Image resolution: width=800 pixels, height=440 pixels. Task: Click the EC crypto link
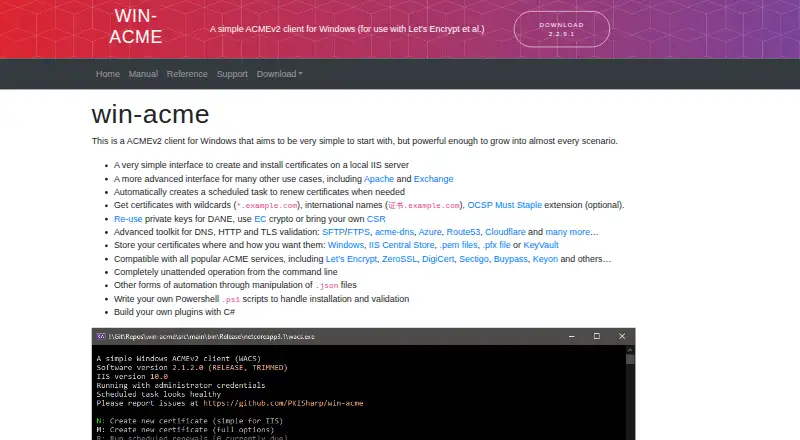[260, 218]
